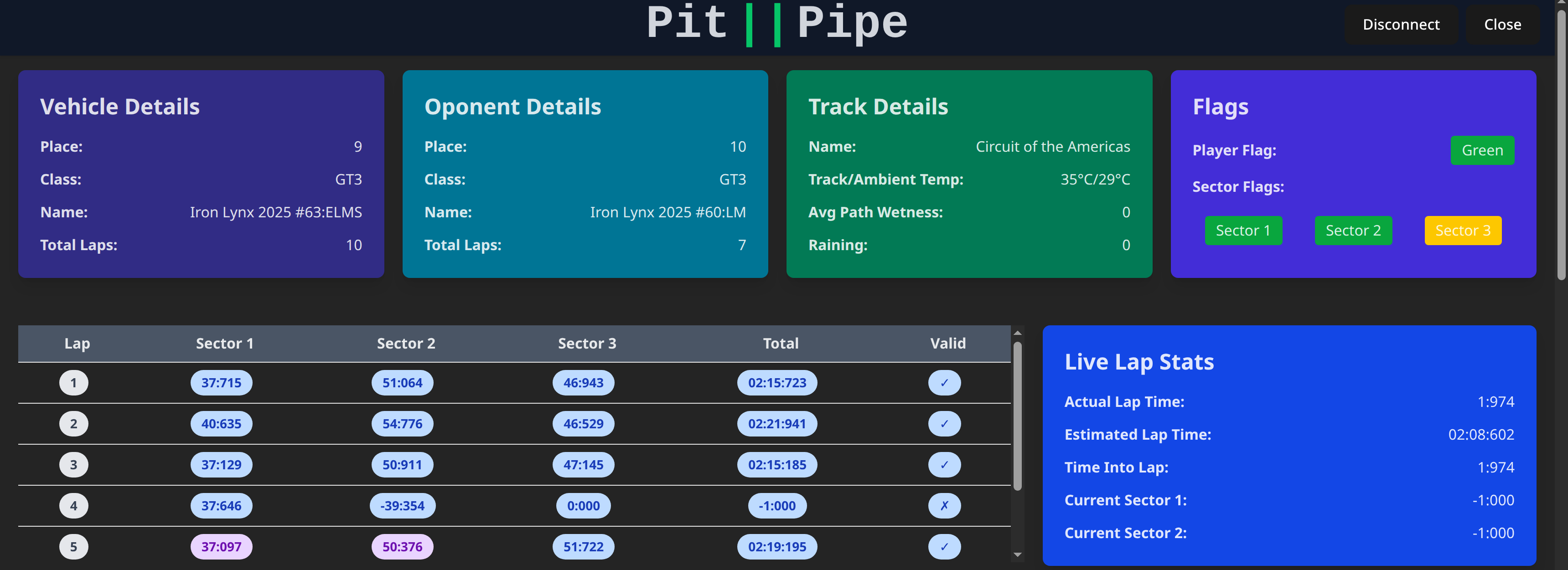
Task: Select the lap 4 number circle
Action: (x=74, y=505)
